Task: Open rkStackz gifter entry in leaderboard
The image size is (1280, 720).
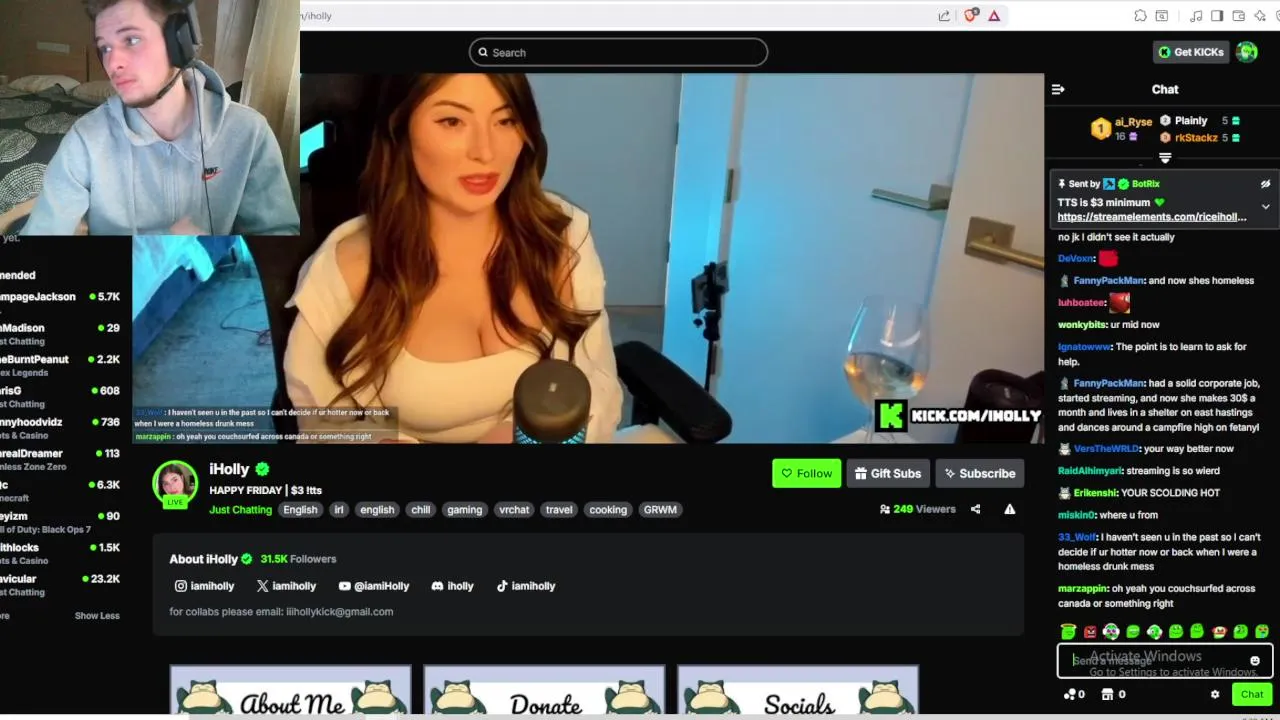Action: (x=1199, y=138)
